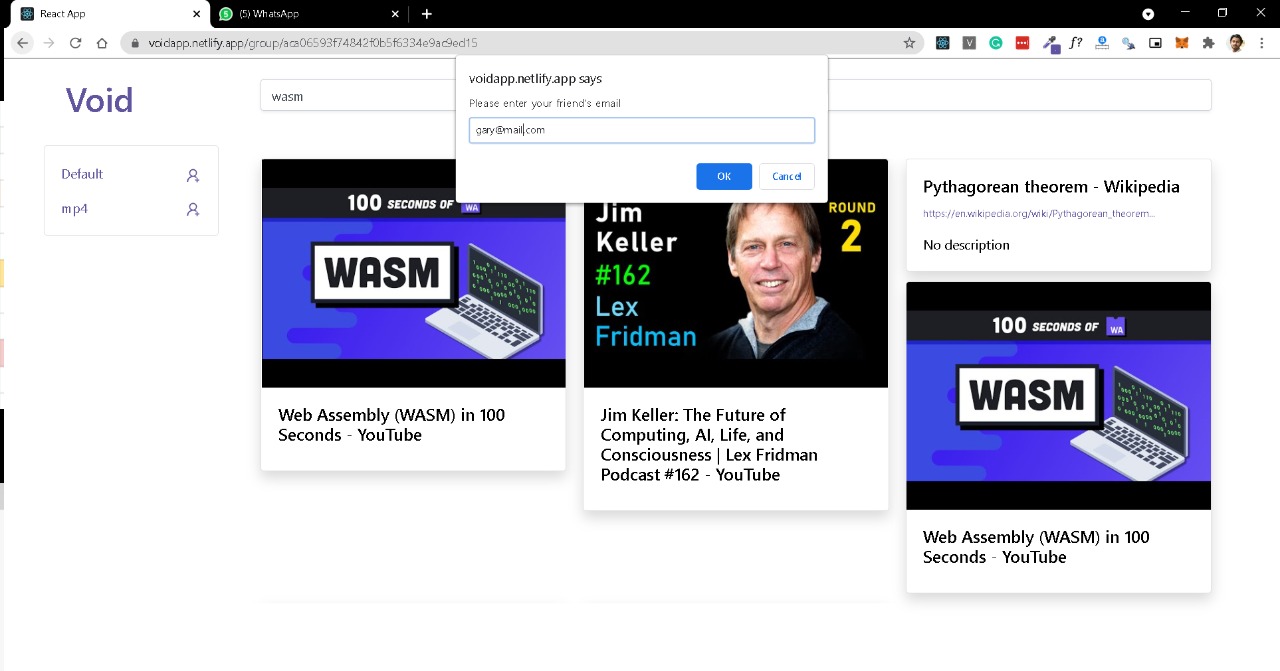Click the friend's email input field
The image size is (1280, 671).
click(642, 130)
